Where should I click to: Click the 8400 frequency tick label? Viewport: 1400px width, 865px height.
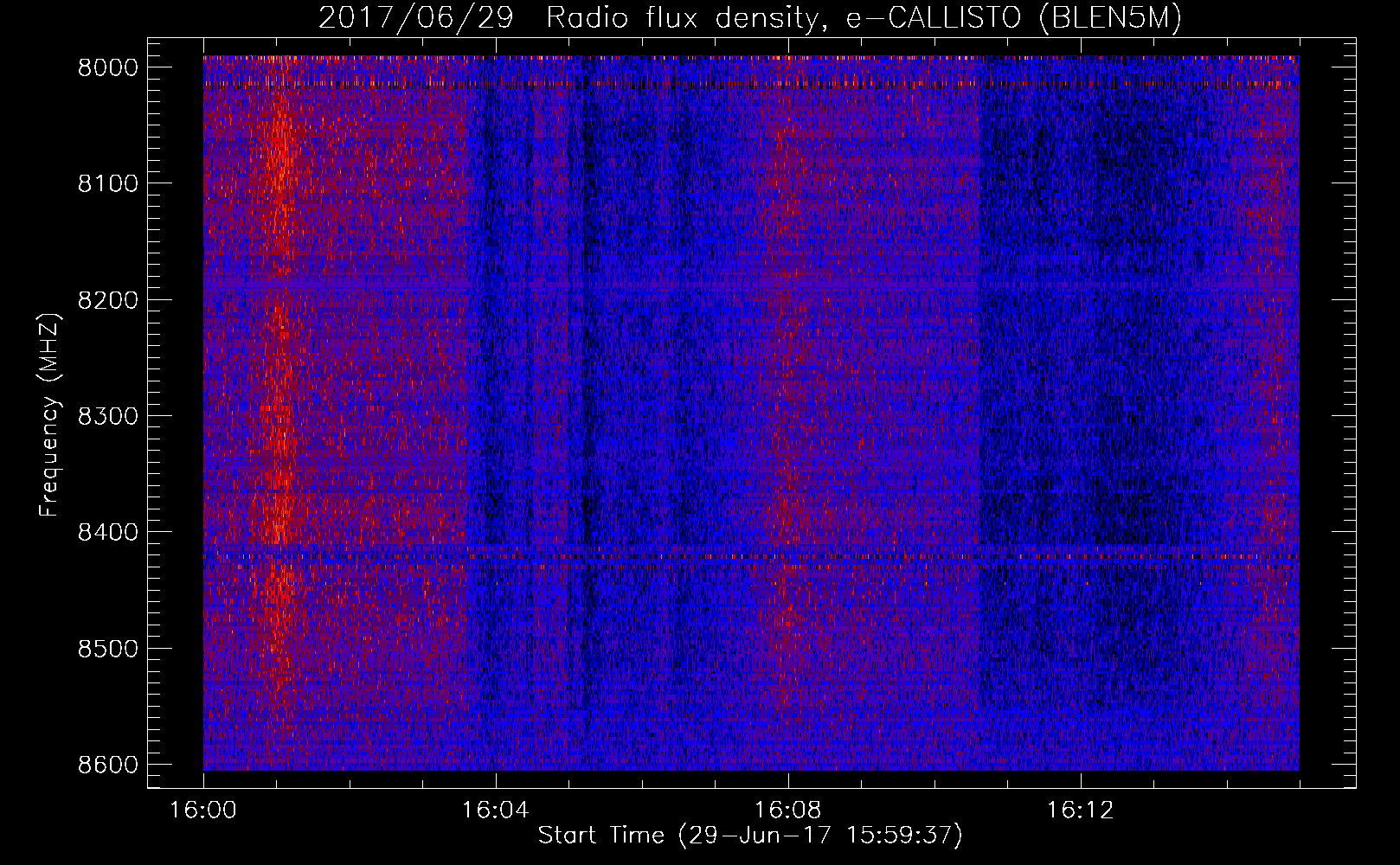click(107, 532)
